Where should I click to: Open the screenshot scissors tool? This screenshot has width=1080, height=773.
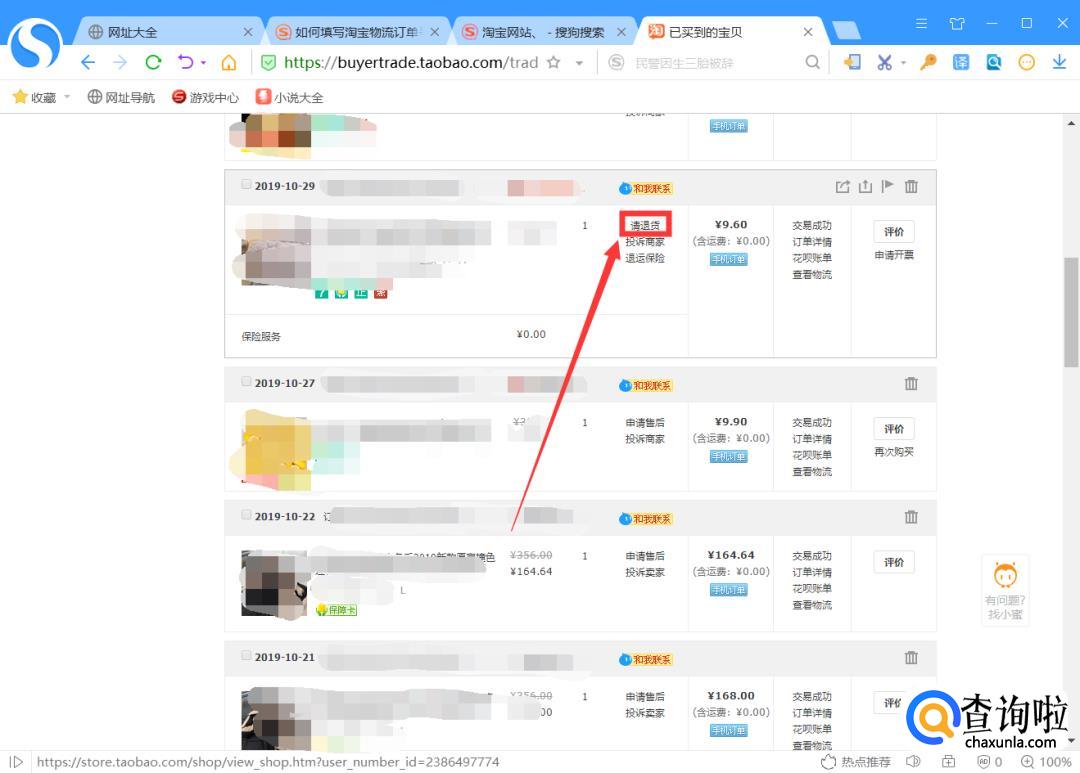tap(884, 63)
